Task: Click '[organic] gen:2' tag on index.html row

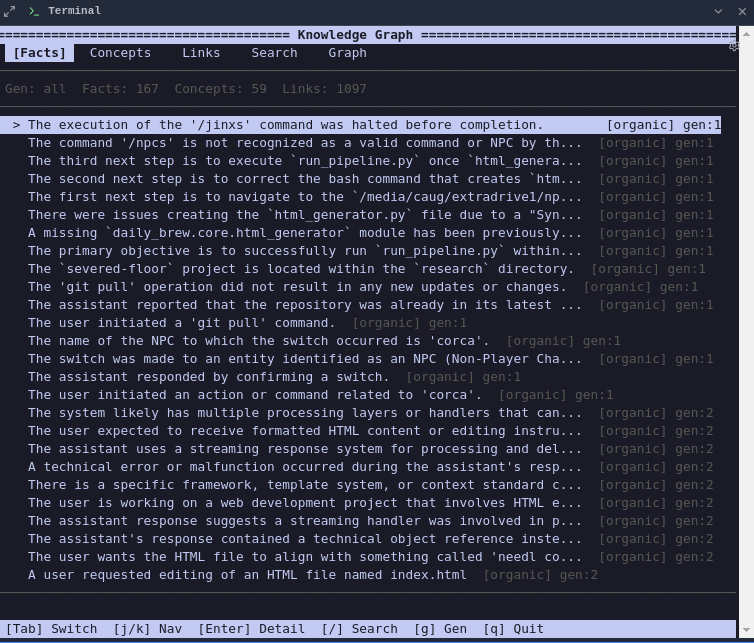Action: tap(540, 575)
